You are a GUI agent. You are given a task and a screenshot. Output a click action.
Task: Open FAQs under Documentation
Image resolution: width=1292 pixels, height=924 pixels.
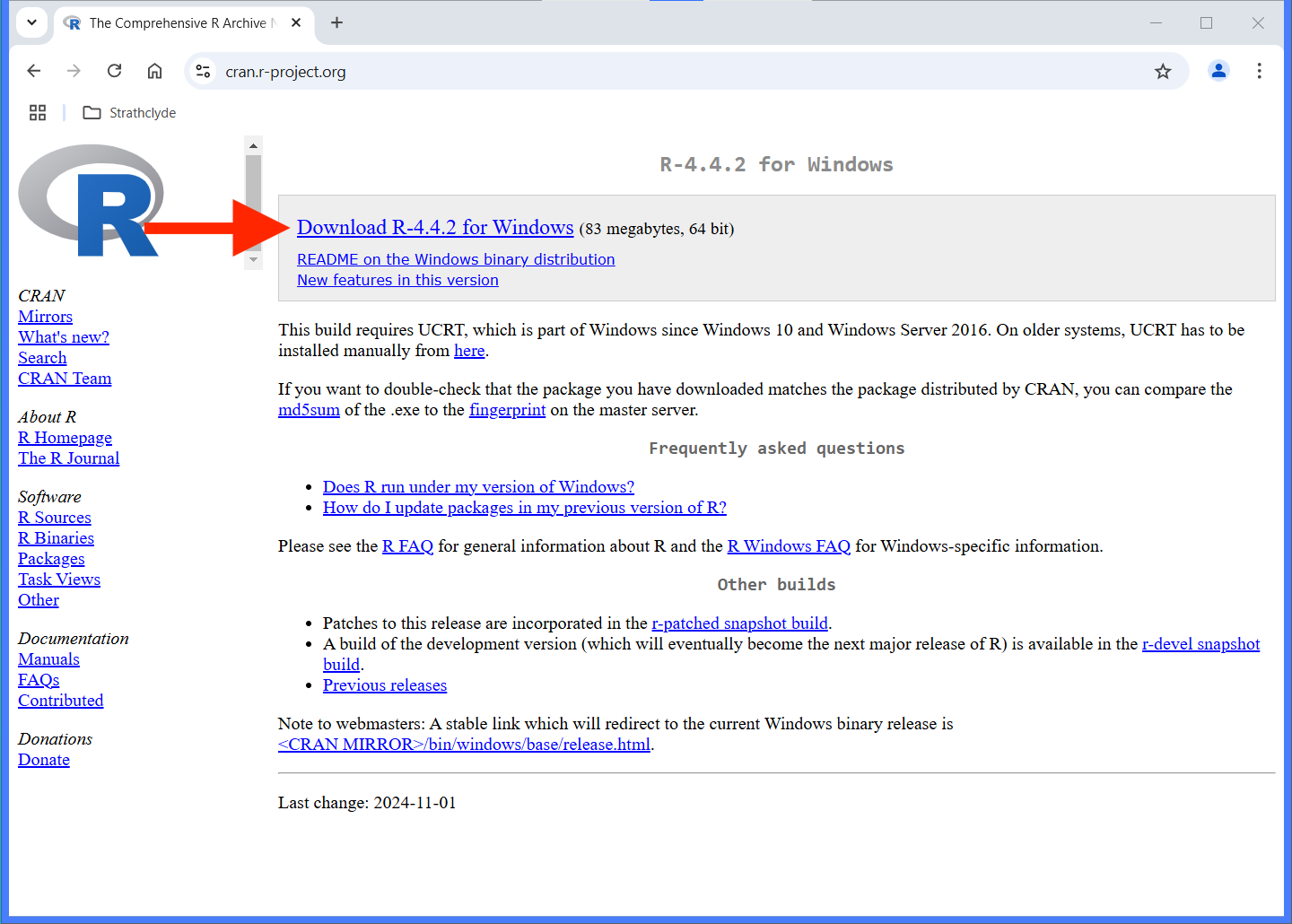(39, 680)
